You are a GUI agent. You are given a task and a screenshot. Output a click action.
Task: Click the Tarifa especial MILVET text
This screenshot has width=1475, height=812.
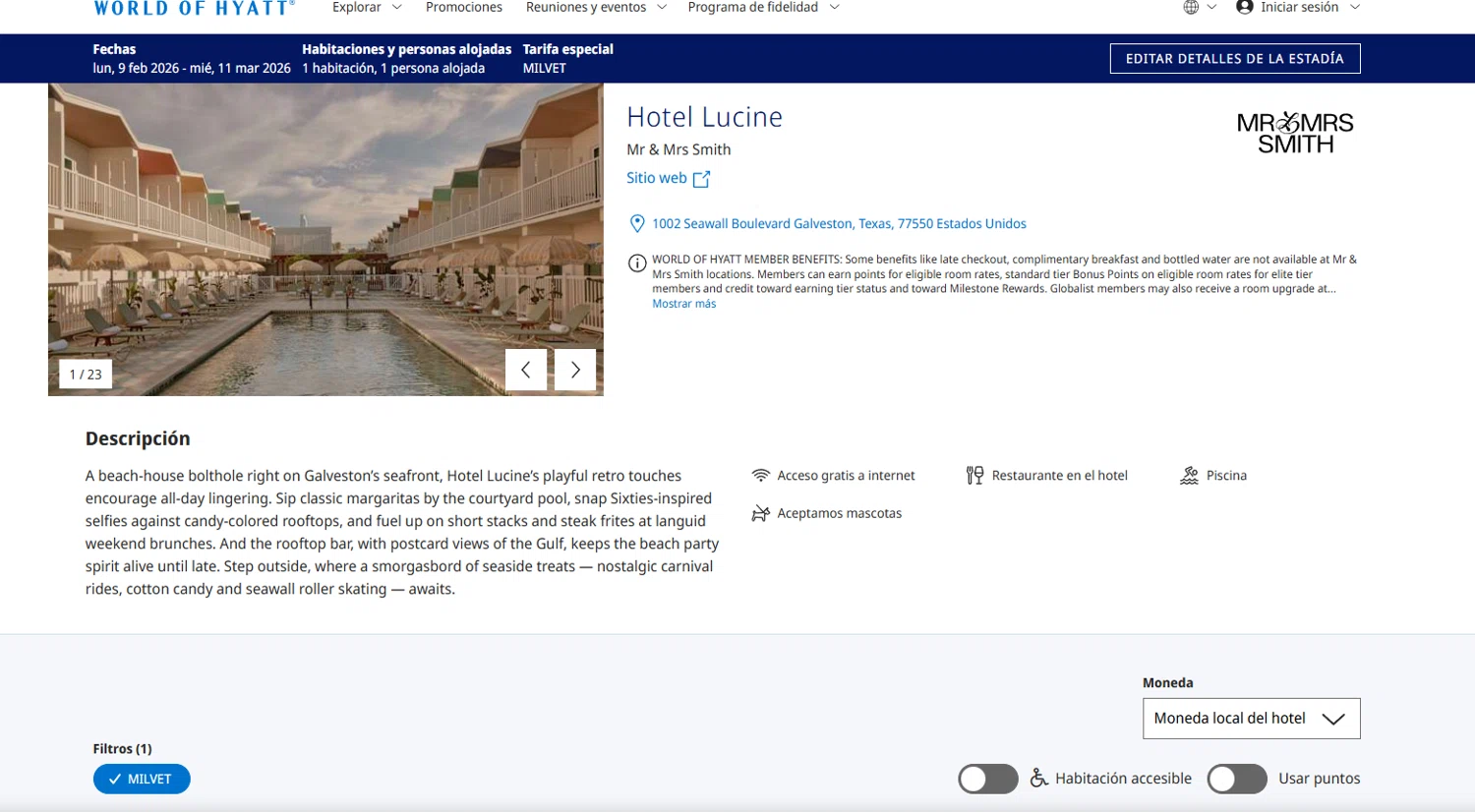click(x=568, y=59)
